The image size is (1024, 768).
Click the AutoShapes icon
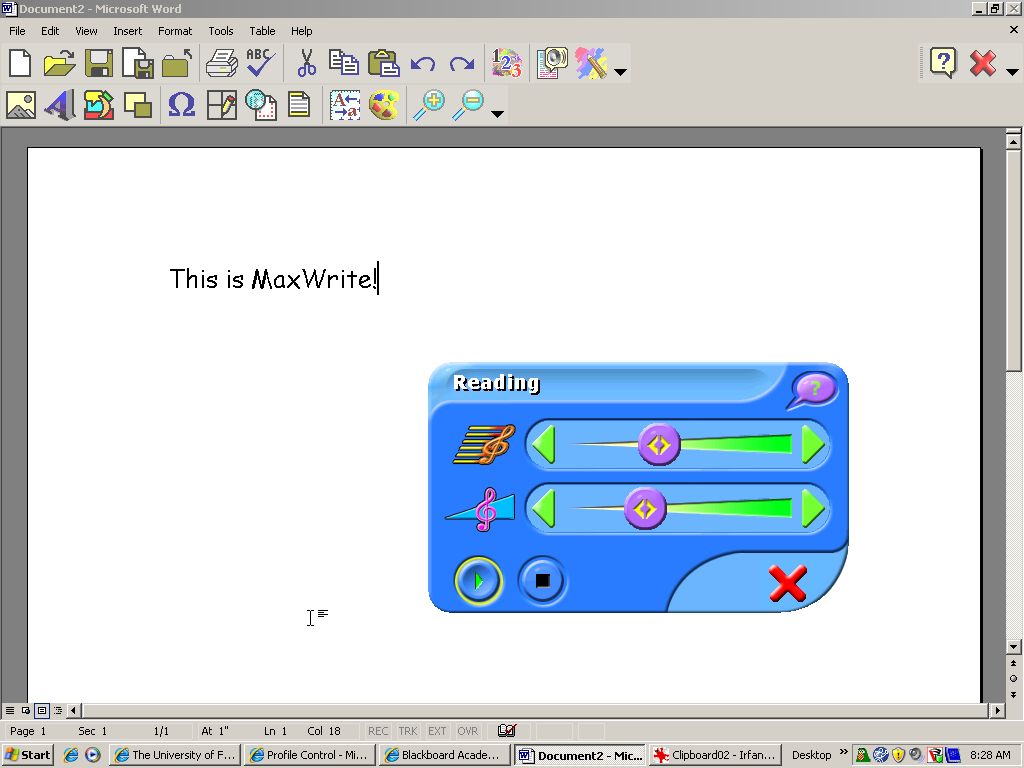pyautogui.click(x=99, y=105)
